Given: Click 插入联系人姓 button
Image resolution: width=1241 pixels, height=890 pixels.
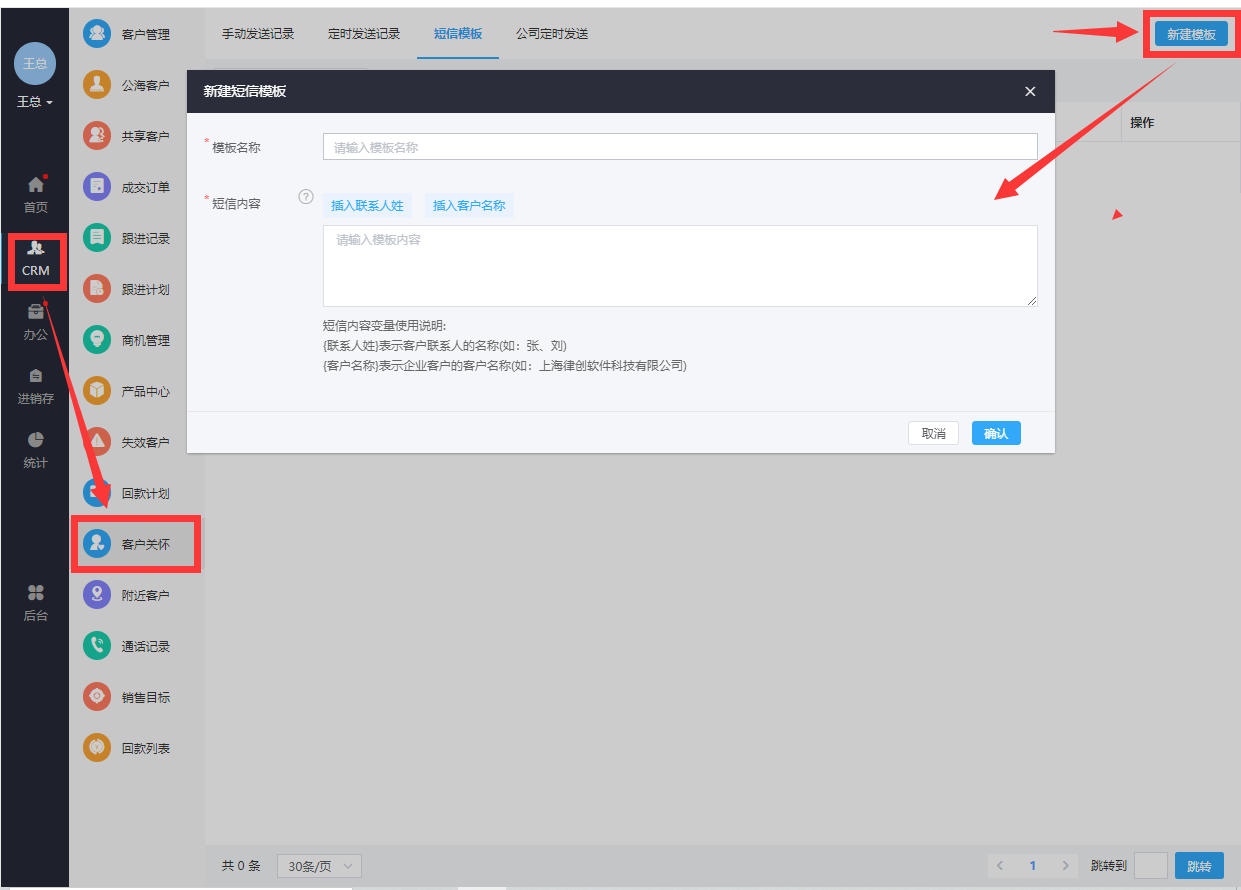Looking at the screenshot, I should click(367, 206).
